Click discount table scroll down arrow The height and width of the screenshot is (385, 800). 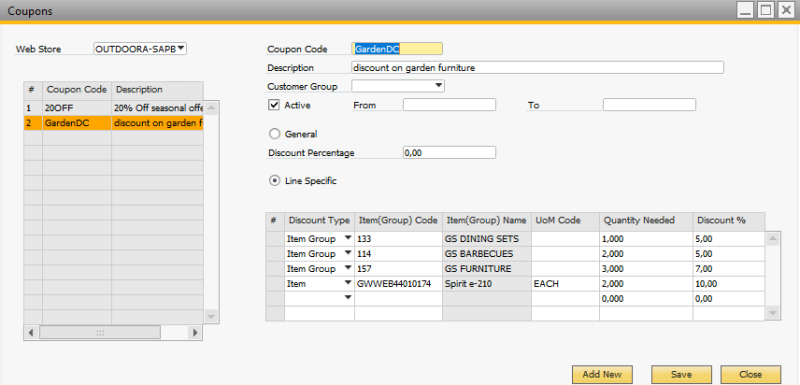point(773,313)
